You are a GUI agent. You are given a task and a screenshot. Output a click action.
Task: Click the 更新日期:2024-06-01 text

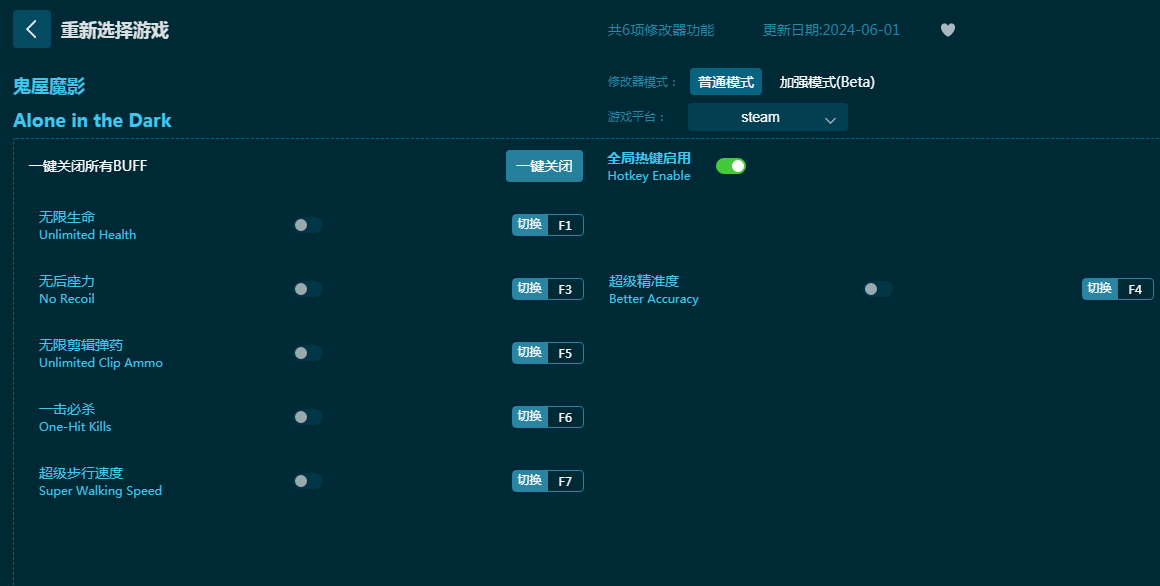tap(832, 30)
